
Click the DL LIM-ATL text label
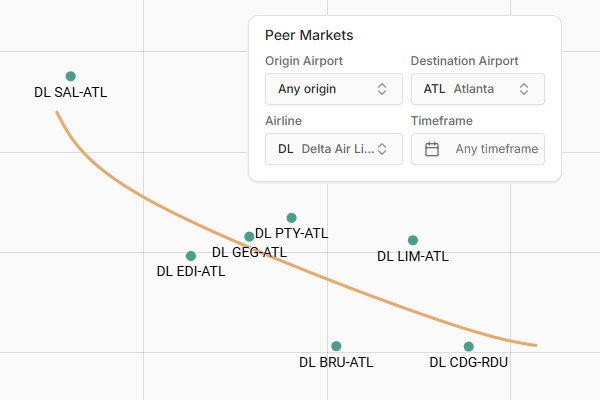pos(412,256)
